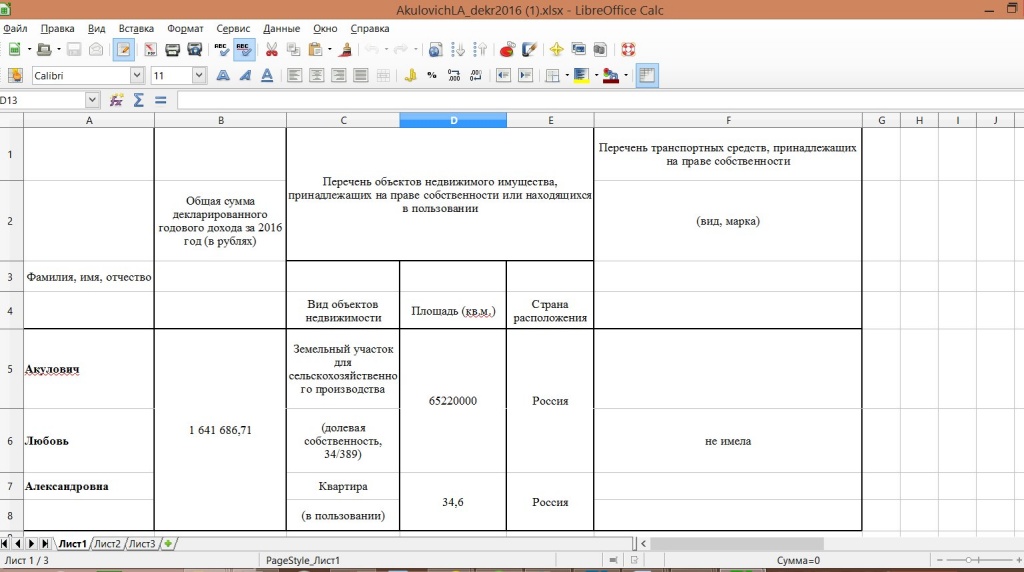
Task: Export directly as PDF
Action: tap(150, 50)
